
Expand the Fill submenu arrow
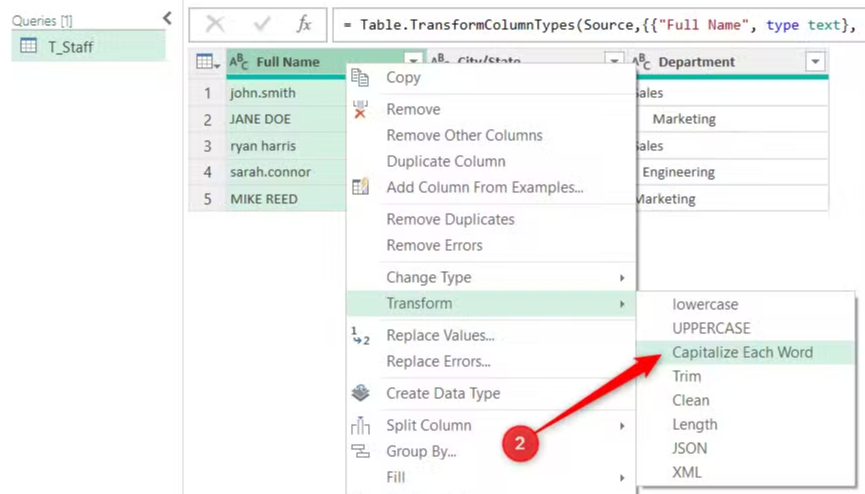tap(622, 477)
